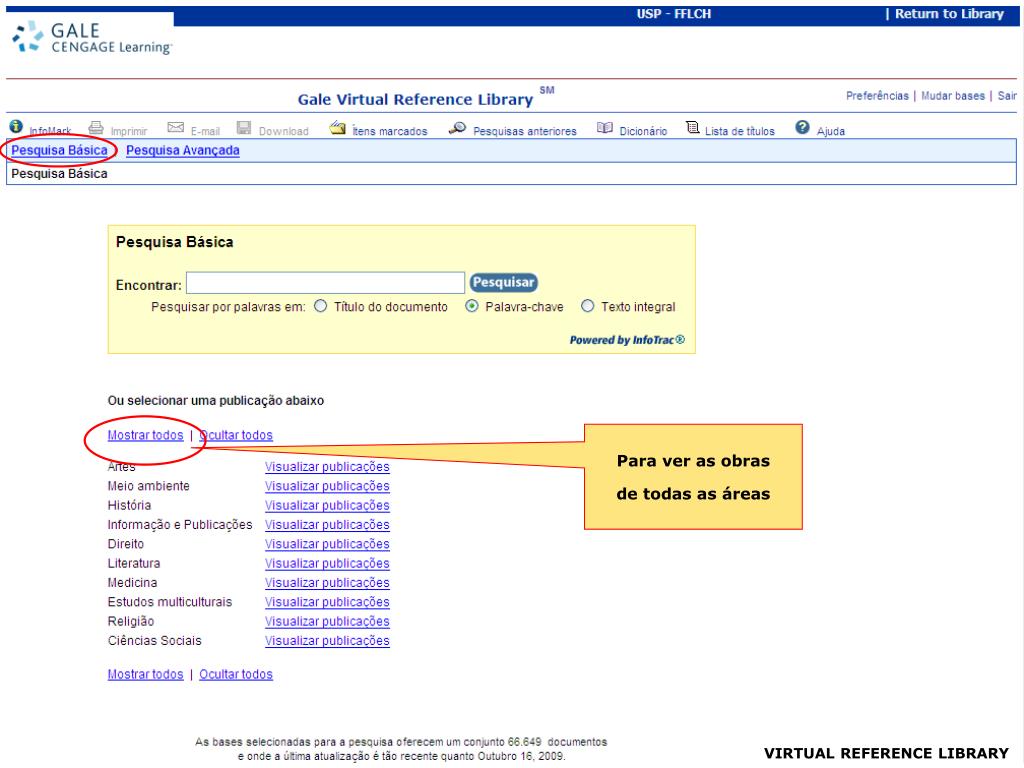
Task: Visualizar publicações for Literatura
Action: [327, 564]
